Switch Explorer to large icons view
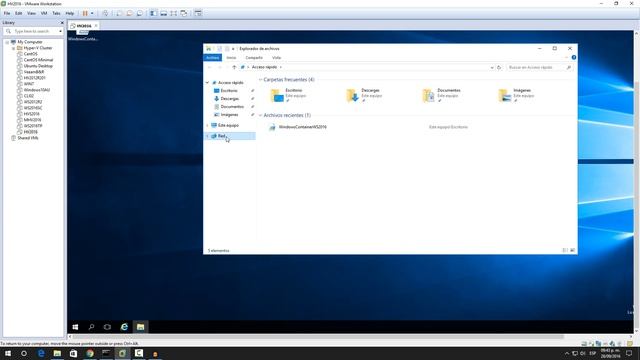Image resolution: width=640 pixels, height=360 pixels. 572,250
